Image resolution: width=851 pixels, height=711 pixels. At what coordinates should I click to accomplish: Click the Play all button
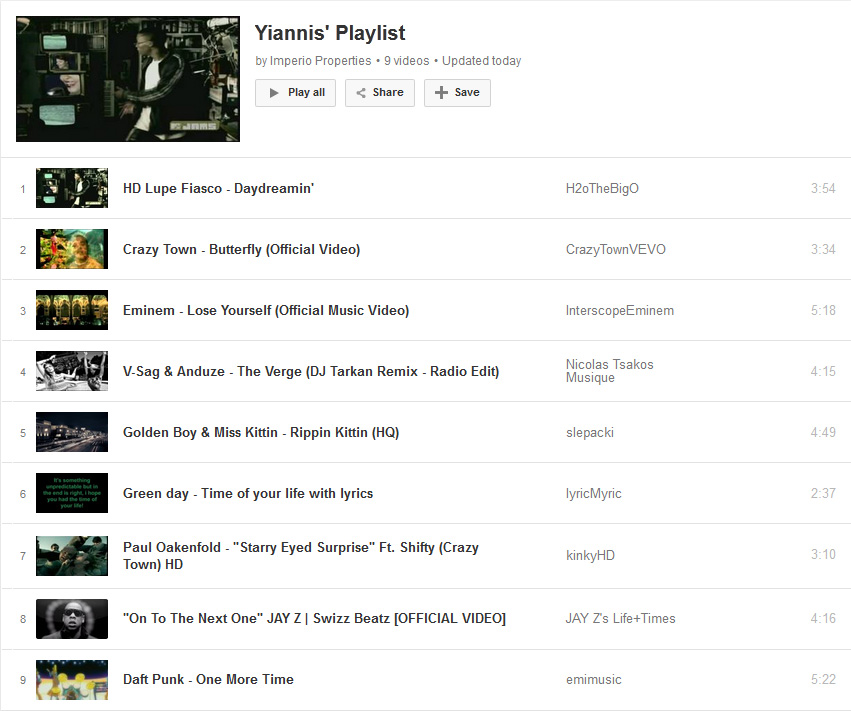pos(295,93)
